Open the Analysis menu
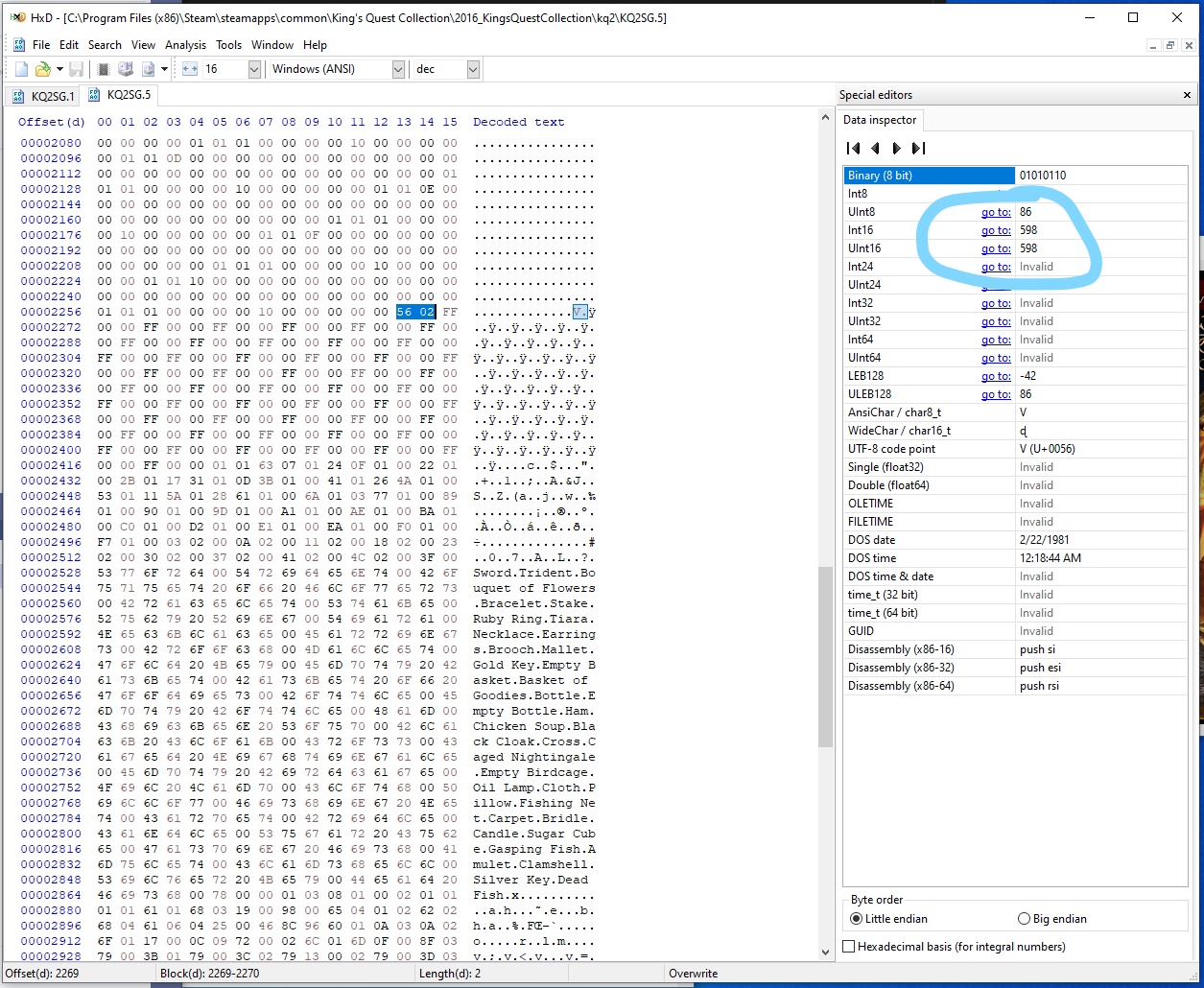Image resolution: width=1204 pixels, height=988 pixels. [185, 44]
